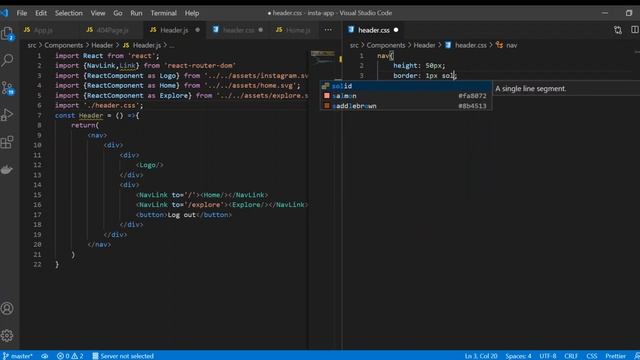Switch to the Header.js tab
This screenshot has width=640, height=360.
tap(174, 30)
